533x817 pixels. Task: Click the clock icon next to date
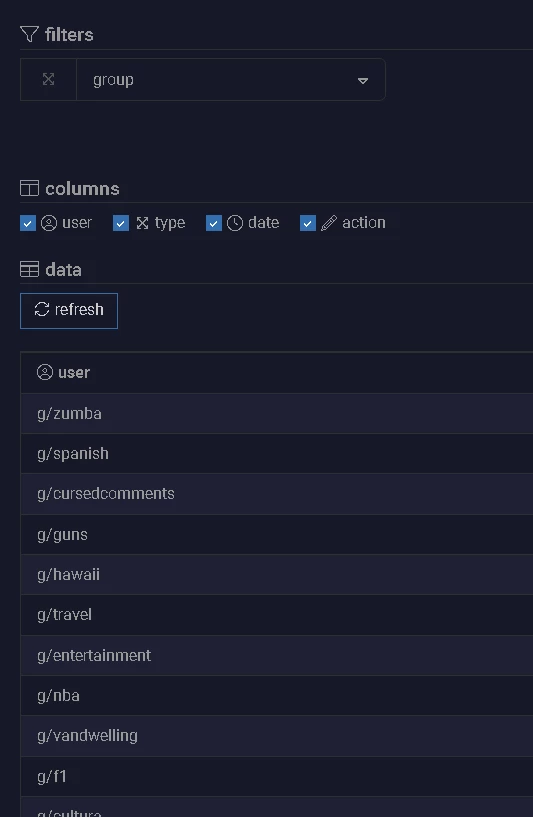(235, 223)
